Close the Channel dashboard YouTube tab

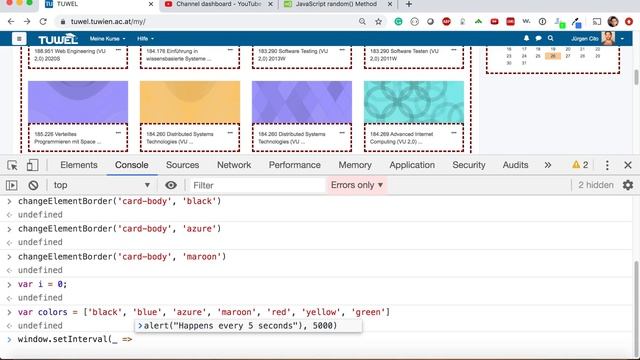point(270,4)
